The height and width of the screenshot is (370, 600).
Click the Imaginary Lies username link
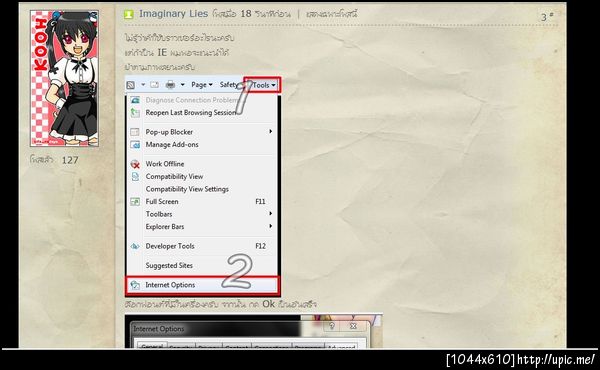pos(173,14)
